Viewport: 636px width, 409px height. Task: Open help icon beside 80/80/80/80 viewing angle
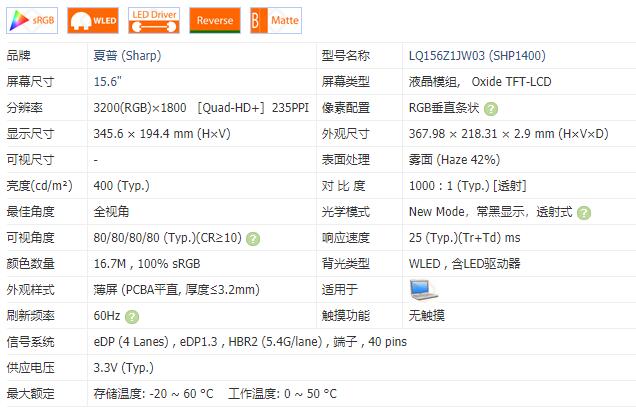(253, 239)
